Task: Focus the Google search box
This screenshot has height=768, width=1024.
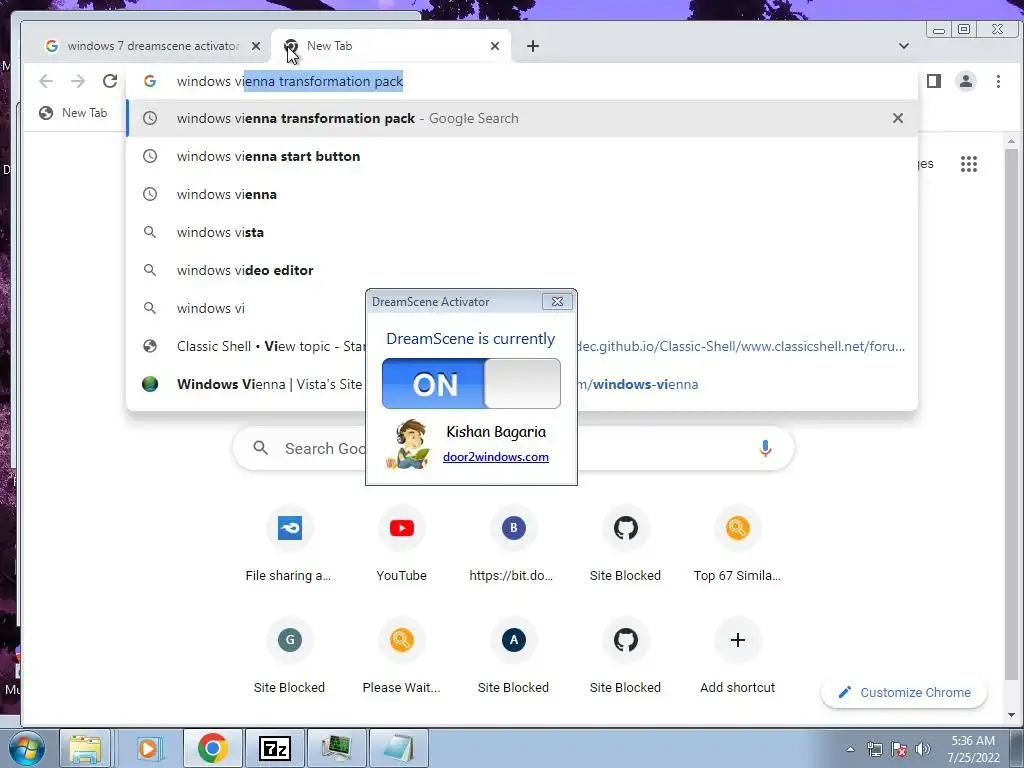Action: click(513, 448)
